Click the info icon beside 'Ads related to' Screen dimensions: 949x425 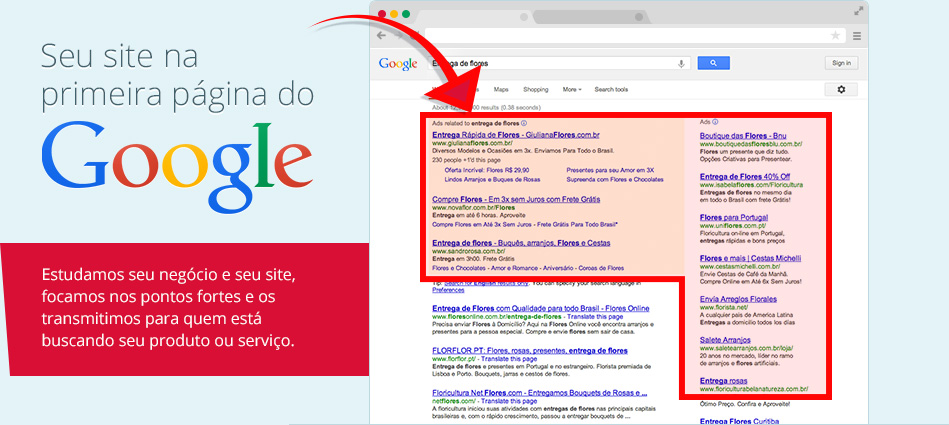524,122
